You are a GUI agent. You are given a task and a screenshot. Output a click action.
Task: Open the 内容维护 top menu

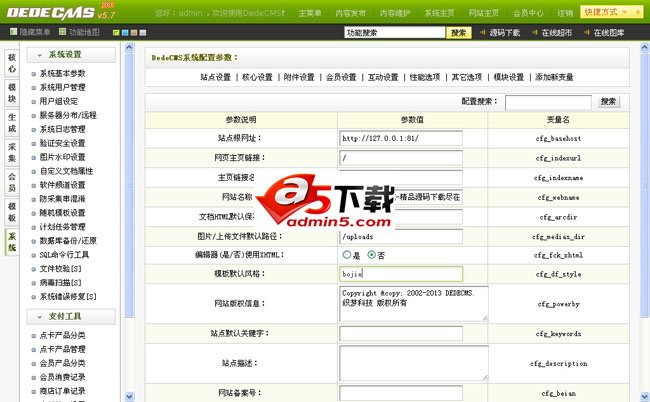point(395,13)
